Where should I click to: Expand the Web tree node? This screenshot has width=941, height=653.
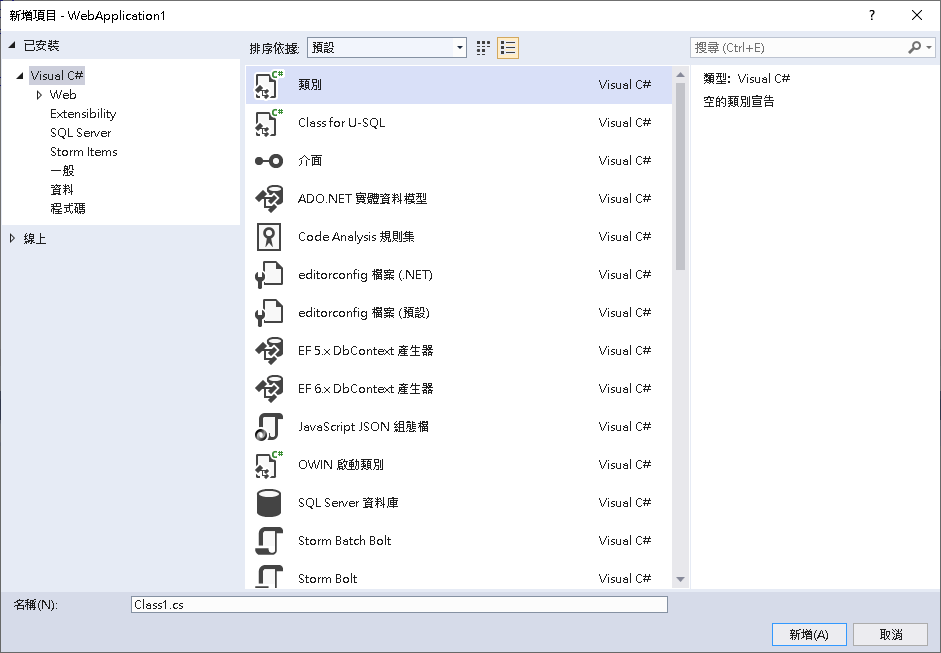click(x=39, y=95)
